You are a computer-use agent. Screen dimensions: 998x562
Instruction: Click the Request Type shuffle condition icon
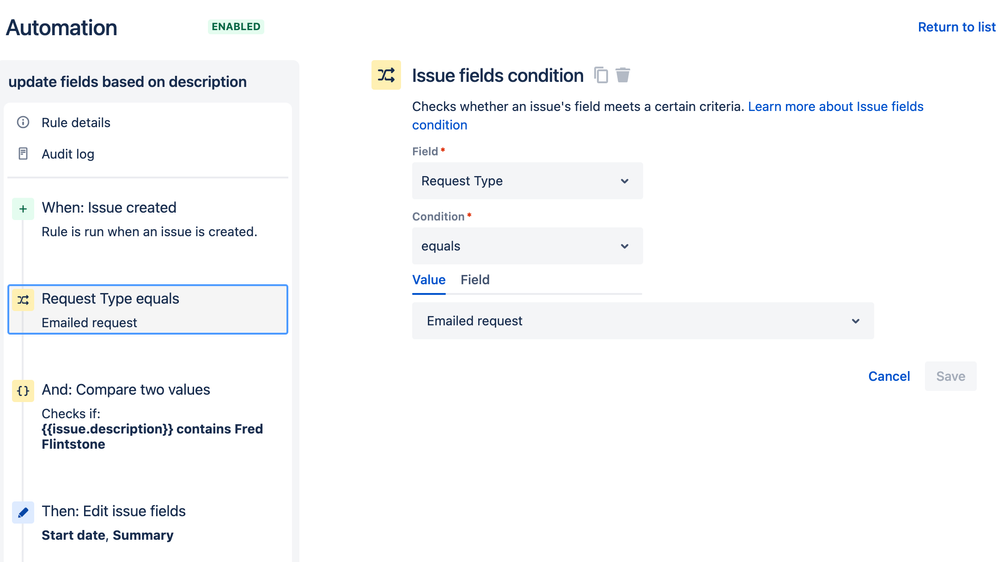[23, 299]
